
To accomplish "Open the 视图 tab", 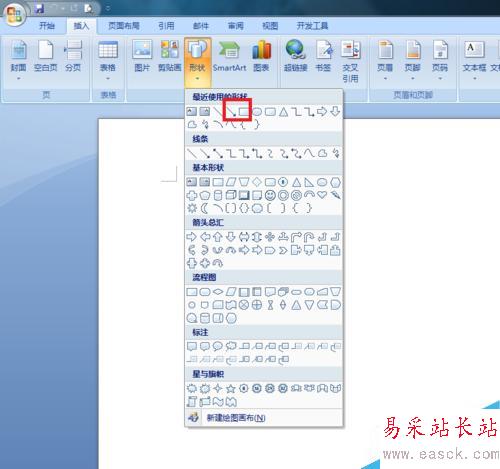I will pos(270,26).
